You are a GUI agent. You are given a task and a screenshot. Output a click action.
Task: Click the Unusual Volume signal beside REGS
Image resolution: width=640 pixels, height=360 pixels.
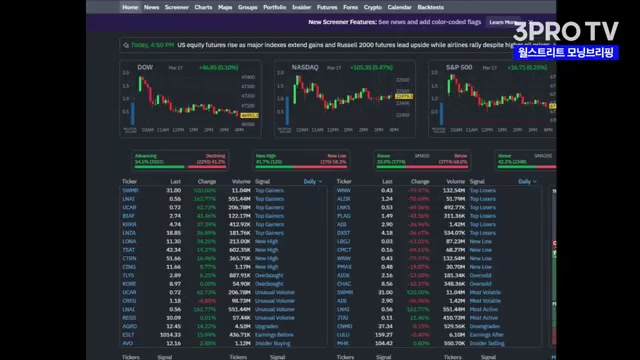(274, 318)
